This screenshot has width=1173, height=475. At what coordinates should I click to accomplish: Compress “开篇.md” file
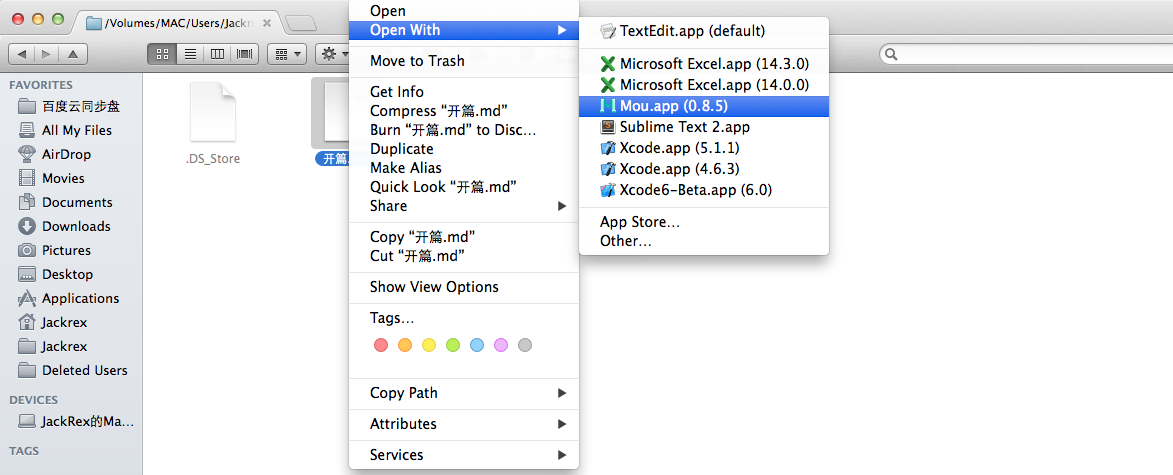pos(464,111)
